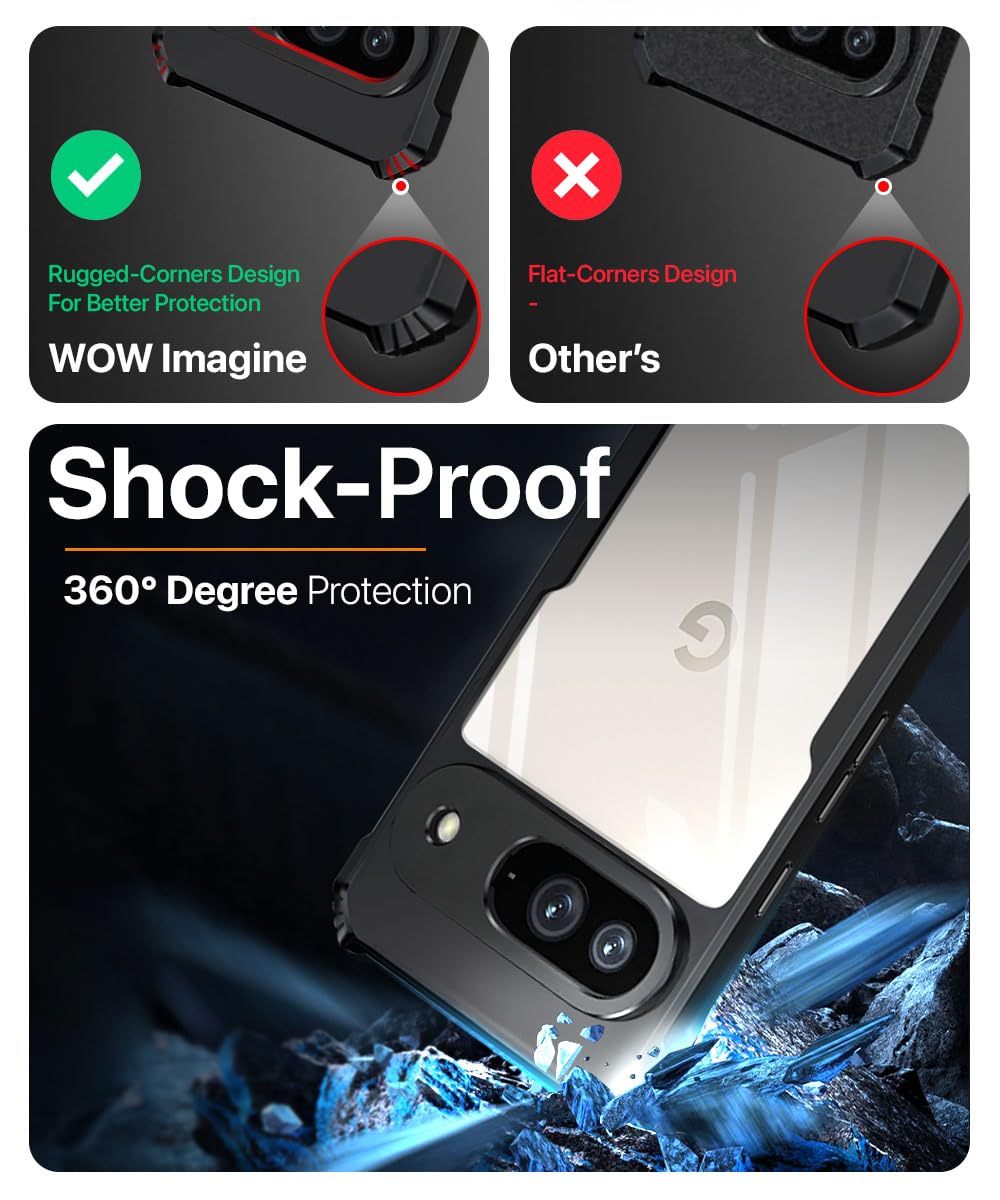Viewport: 1000px width, 1200px height.
Task: Click the WOW Imagine label
Action: [178, 358]
